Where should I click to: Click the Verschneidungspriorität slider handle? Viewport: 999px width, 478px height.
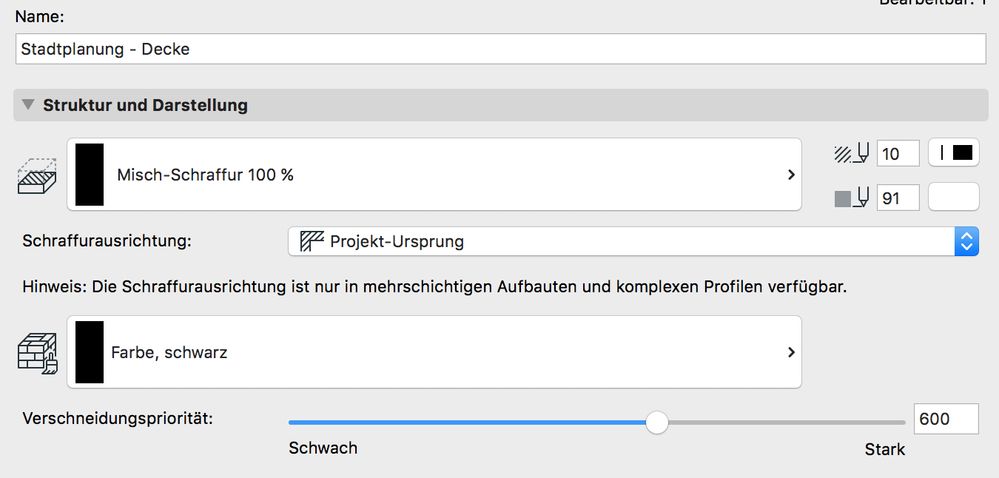tap(657, 422)
